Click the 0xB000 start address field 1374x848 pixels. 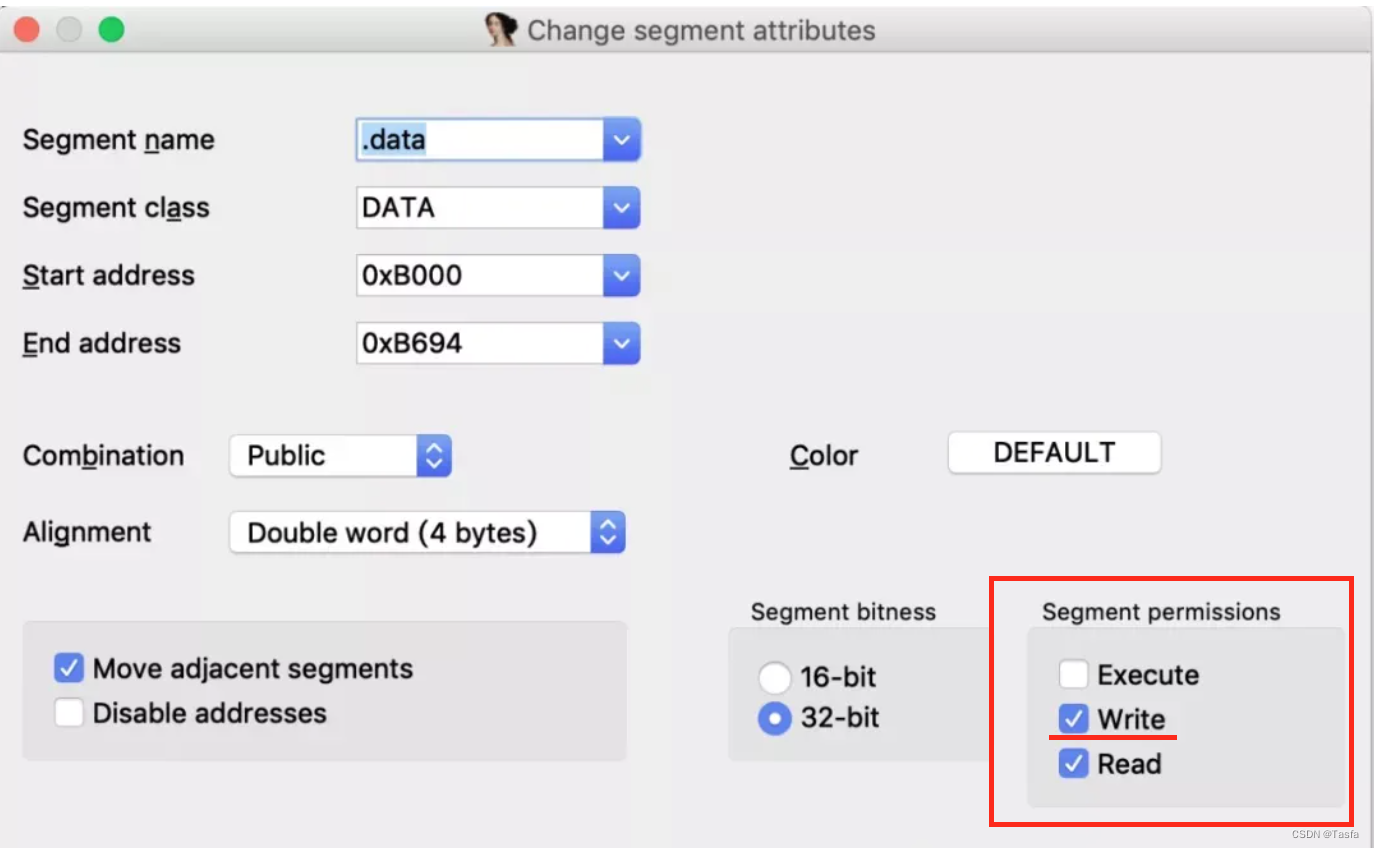(x=480, y=276)
